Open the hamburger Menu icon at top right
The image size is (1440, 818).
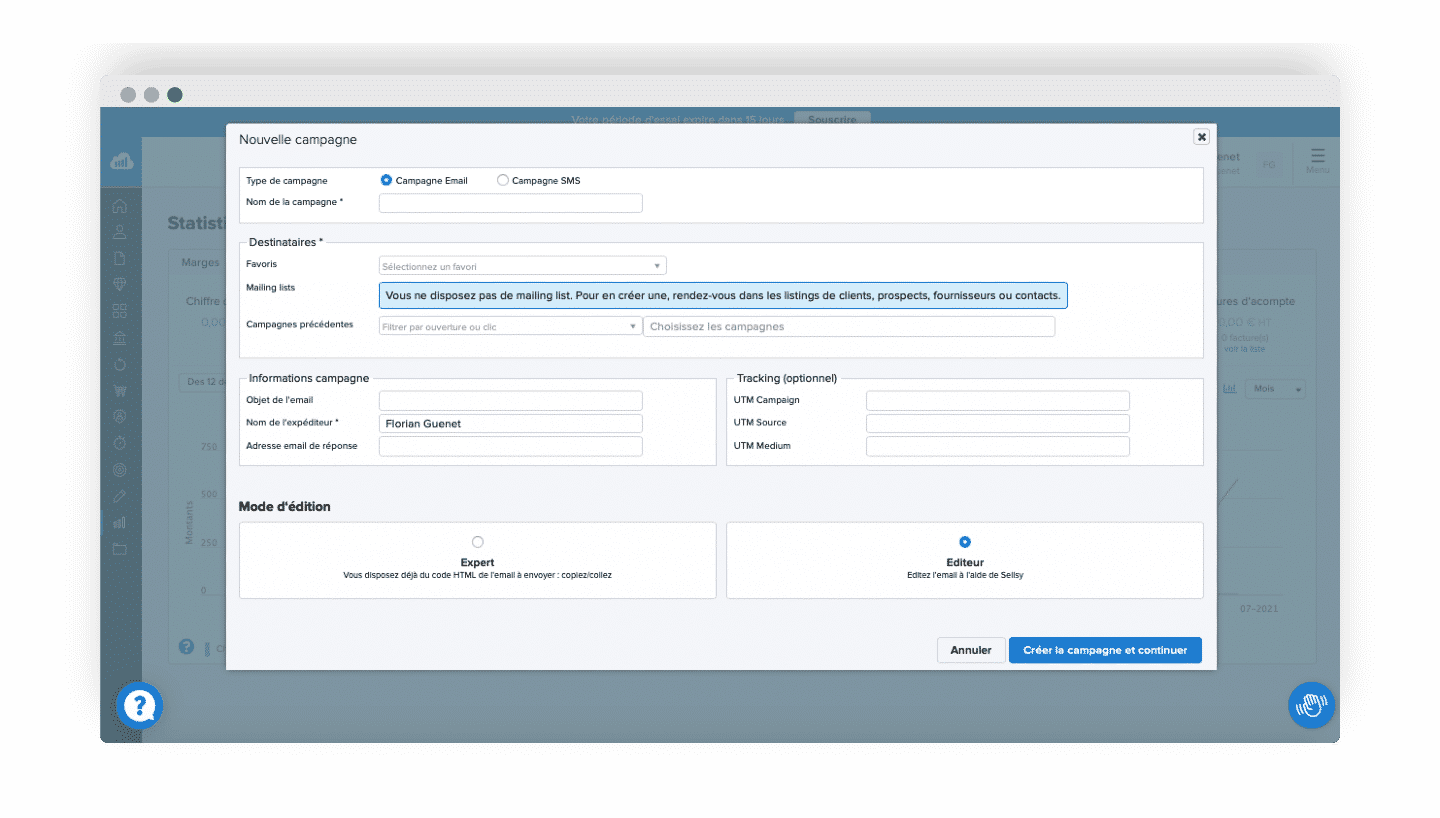click(x=1318, y=161)
